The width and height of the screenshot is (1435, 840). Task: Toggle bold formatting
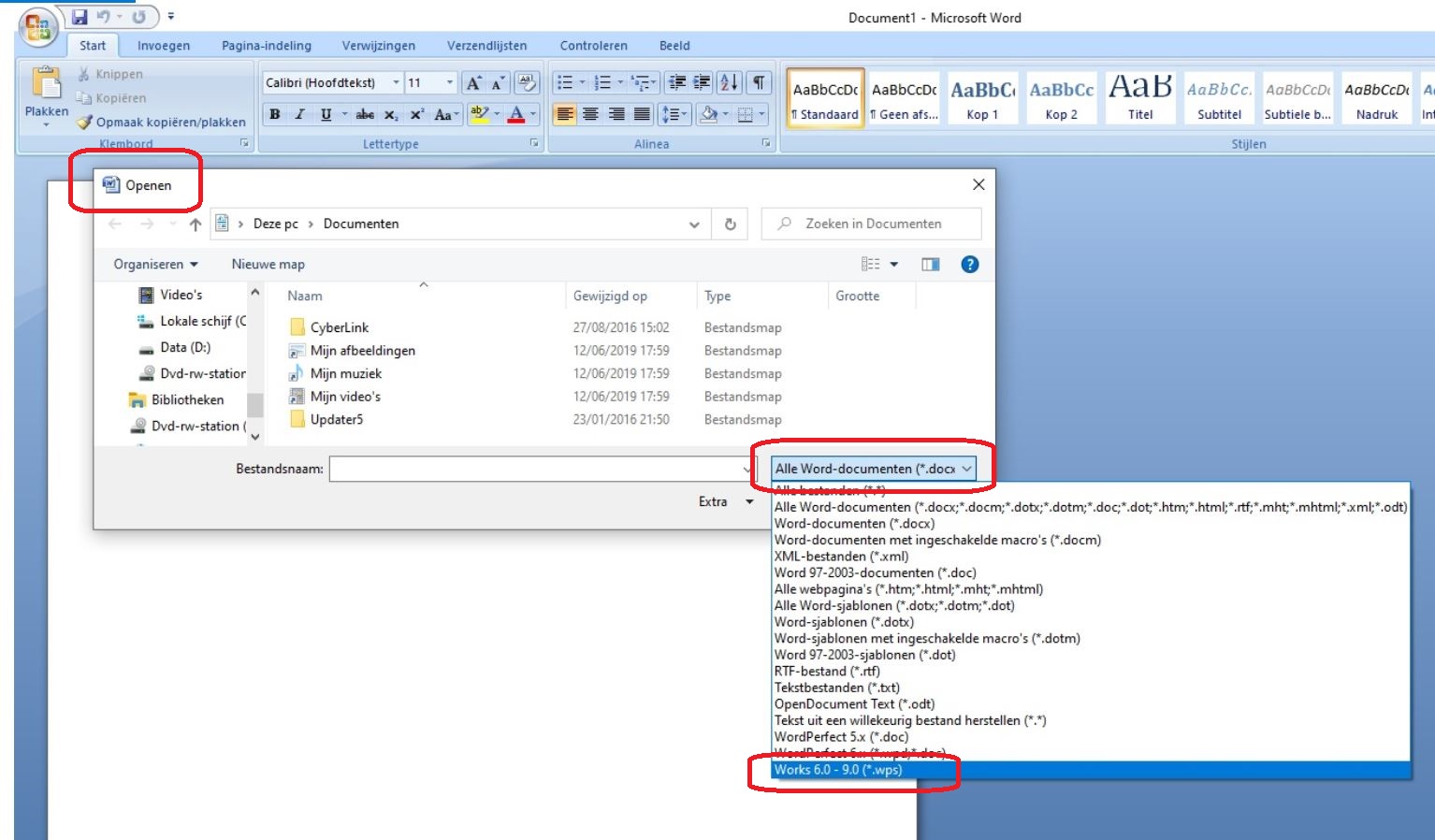coord(273,114)
